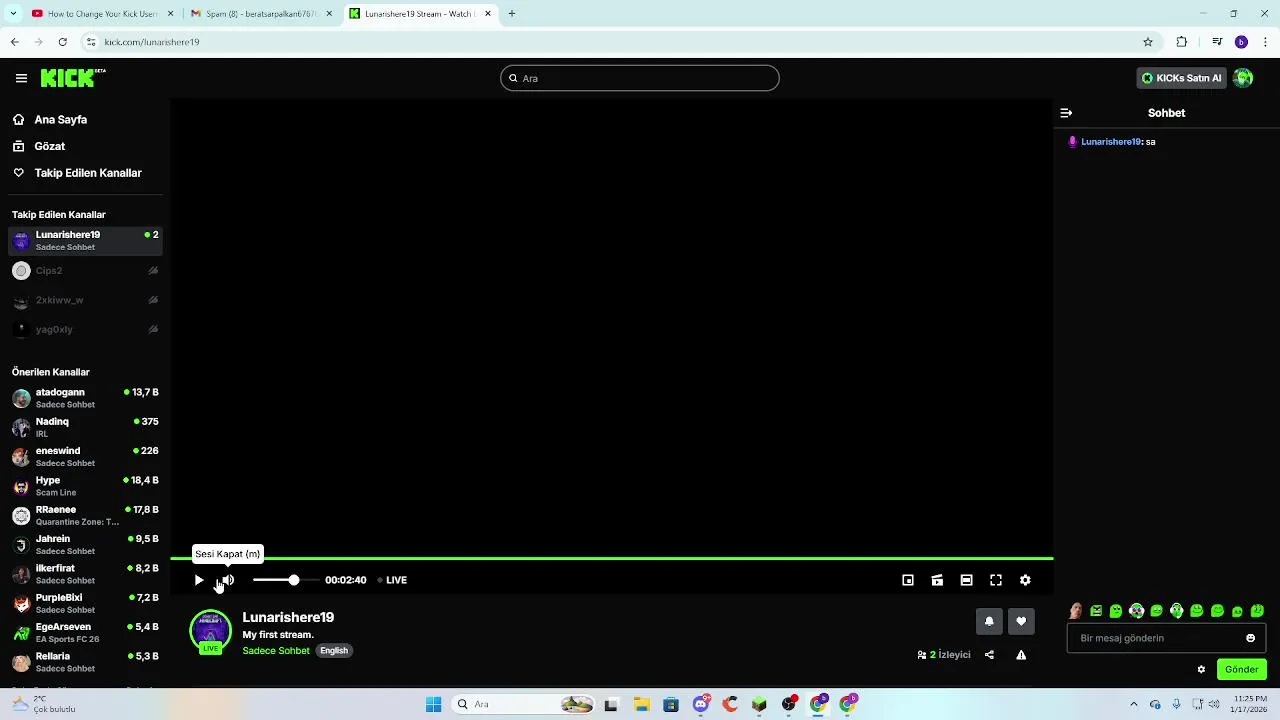Click the Ara search field
Viewport: 1280px width, 720px height.
pos(640,78)
